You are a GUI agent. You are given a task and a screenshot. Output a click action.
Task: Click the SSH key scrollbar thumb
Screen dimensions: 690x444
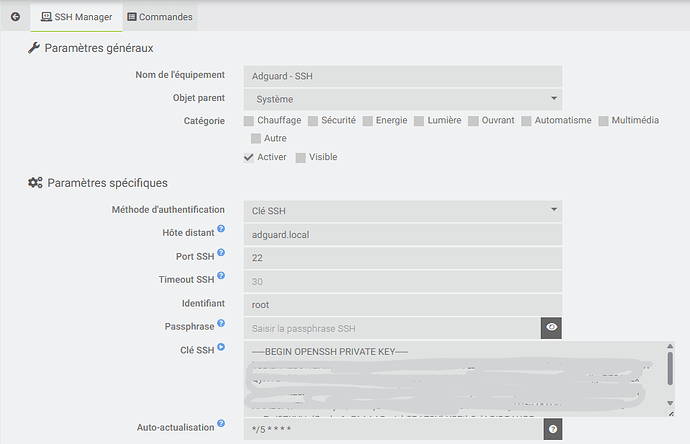tap(670, 368)
